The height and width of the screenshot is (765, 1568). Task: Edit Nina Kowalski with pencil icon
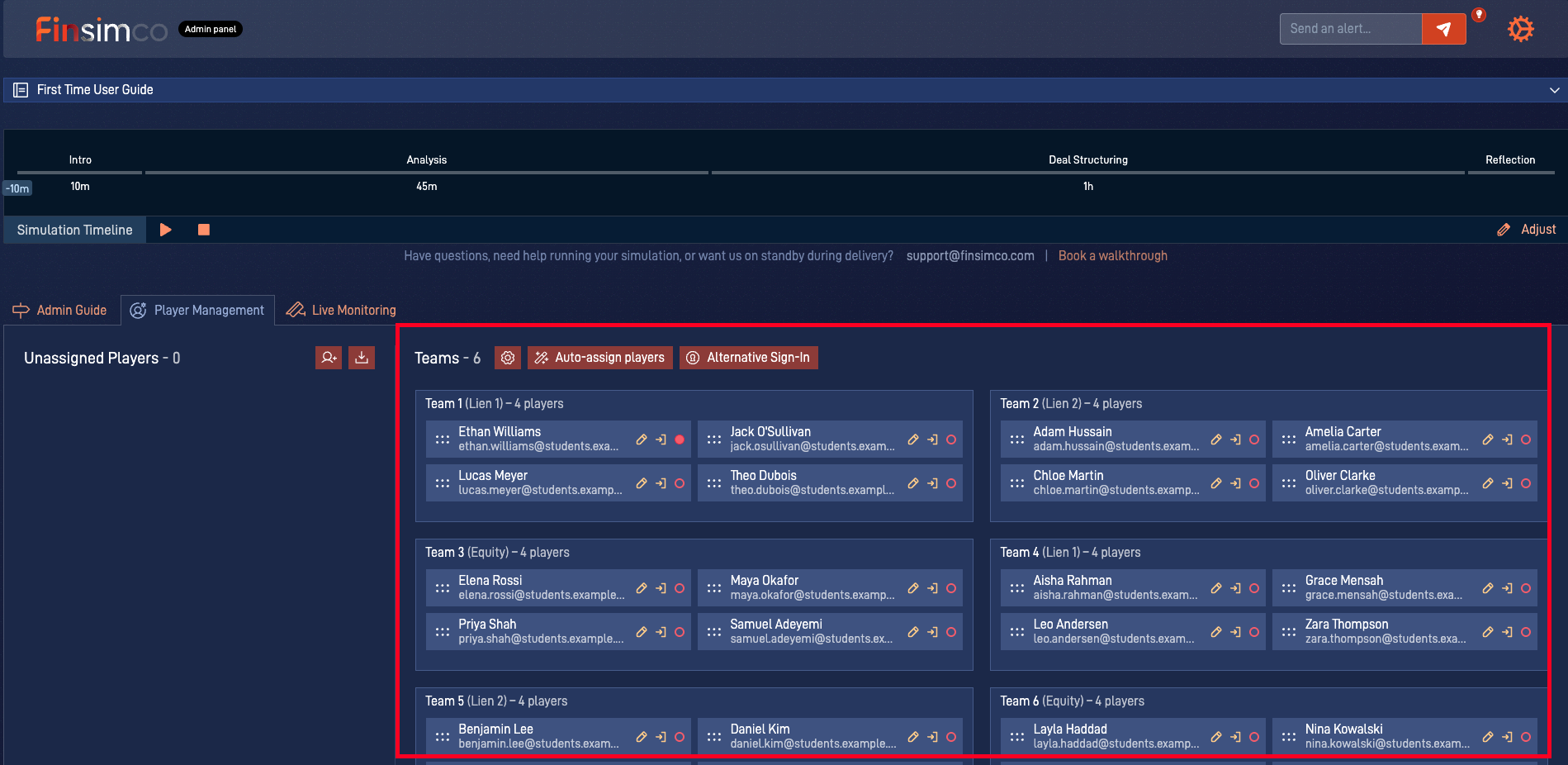1488,737
